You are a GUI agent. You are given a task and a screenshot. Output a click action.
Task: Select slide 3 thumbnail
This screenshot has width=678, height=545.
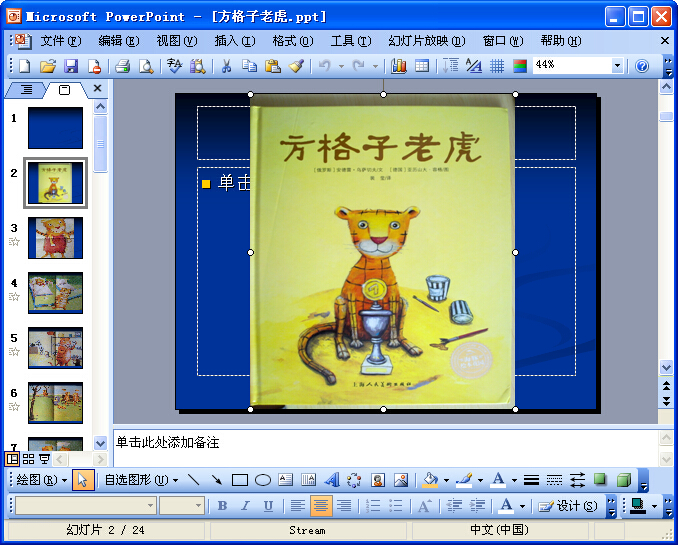coord(55,238)
